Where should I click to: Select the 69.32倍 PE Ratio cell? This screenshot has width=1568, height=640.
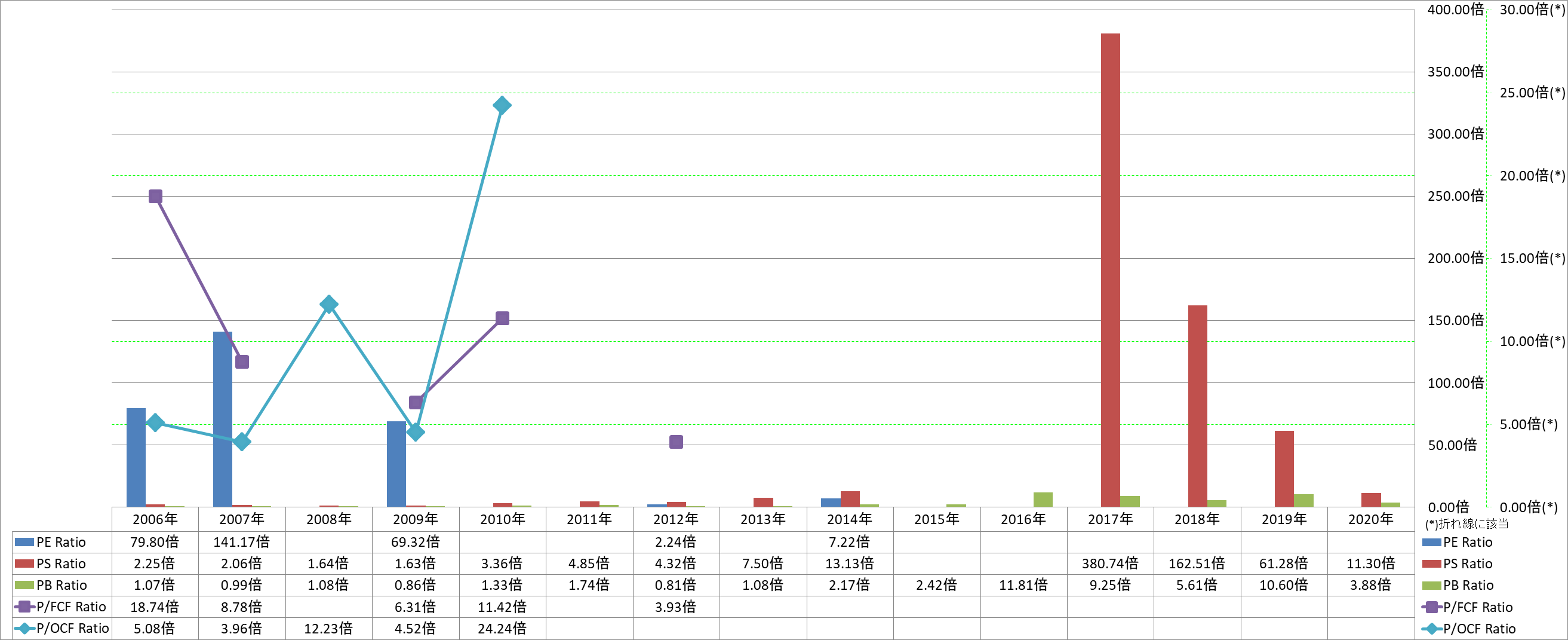coord(415,542)
